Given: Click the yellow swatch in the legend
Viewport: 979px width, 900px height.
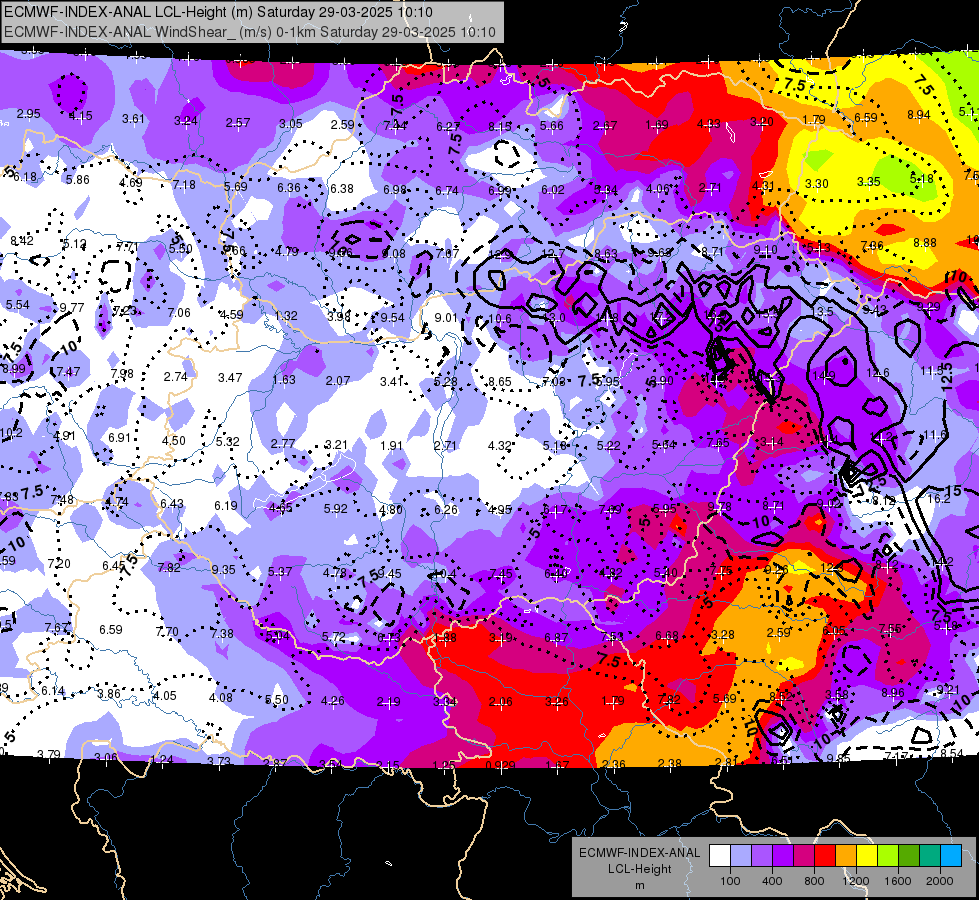Looking at the screenshot, I should 867,855.
